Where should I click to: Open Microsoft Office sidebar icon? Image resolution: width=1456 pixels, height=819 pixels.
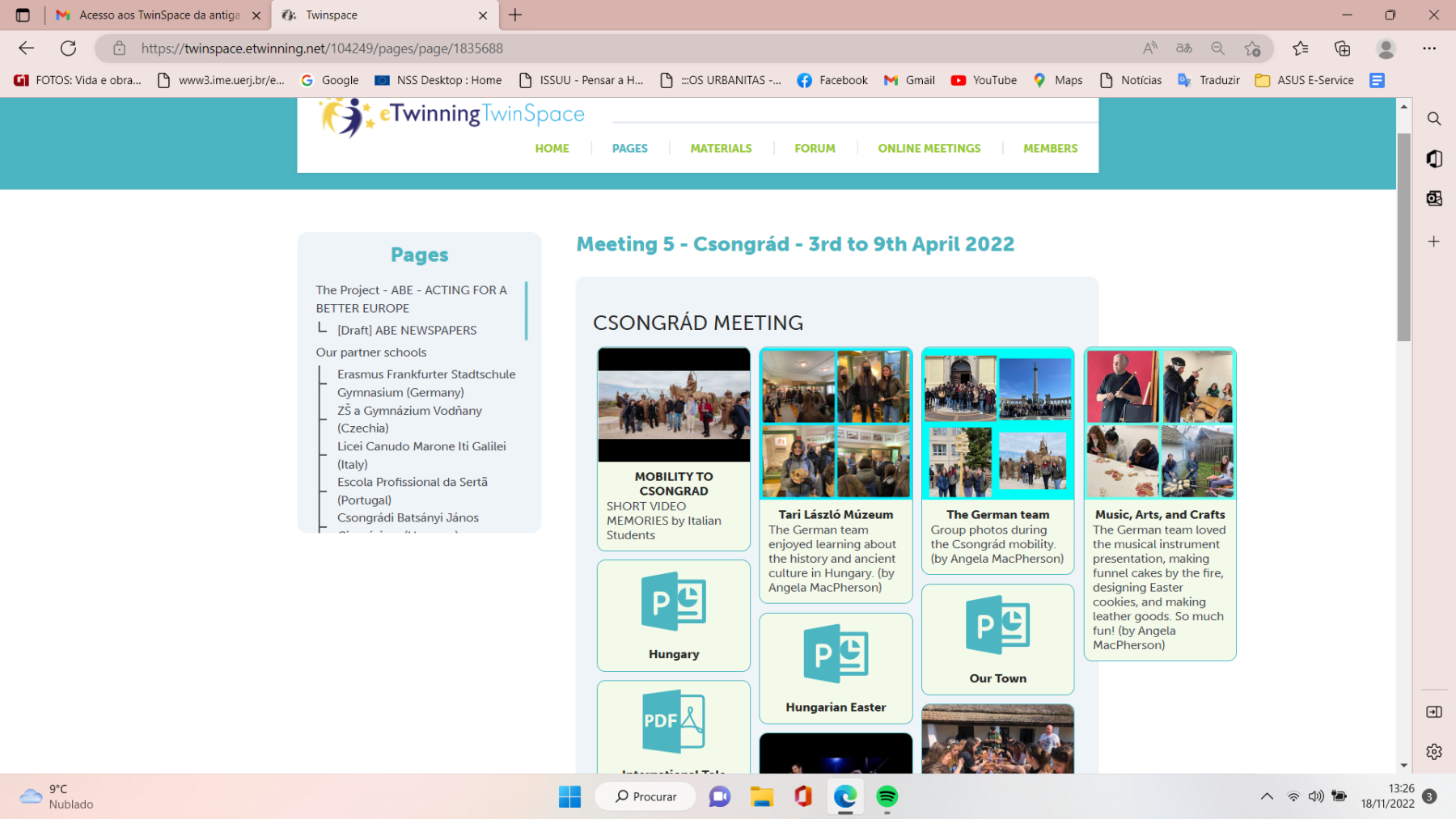coord(1434,158)
